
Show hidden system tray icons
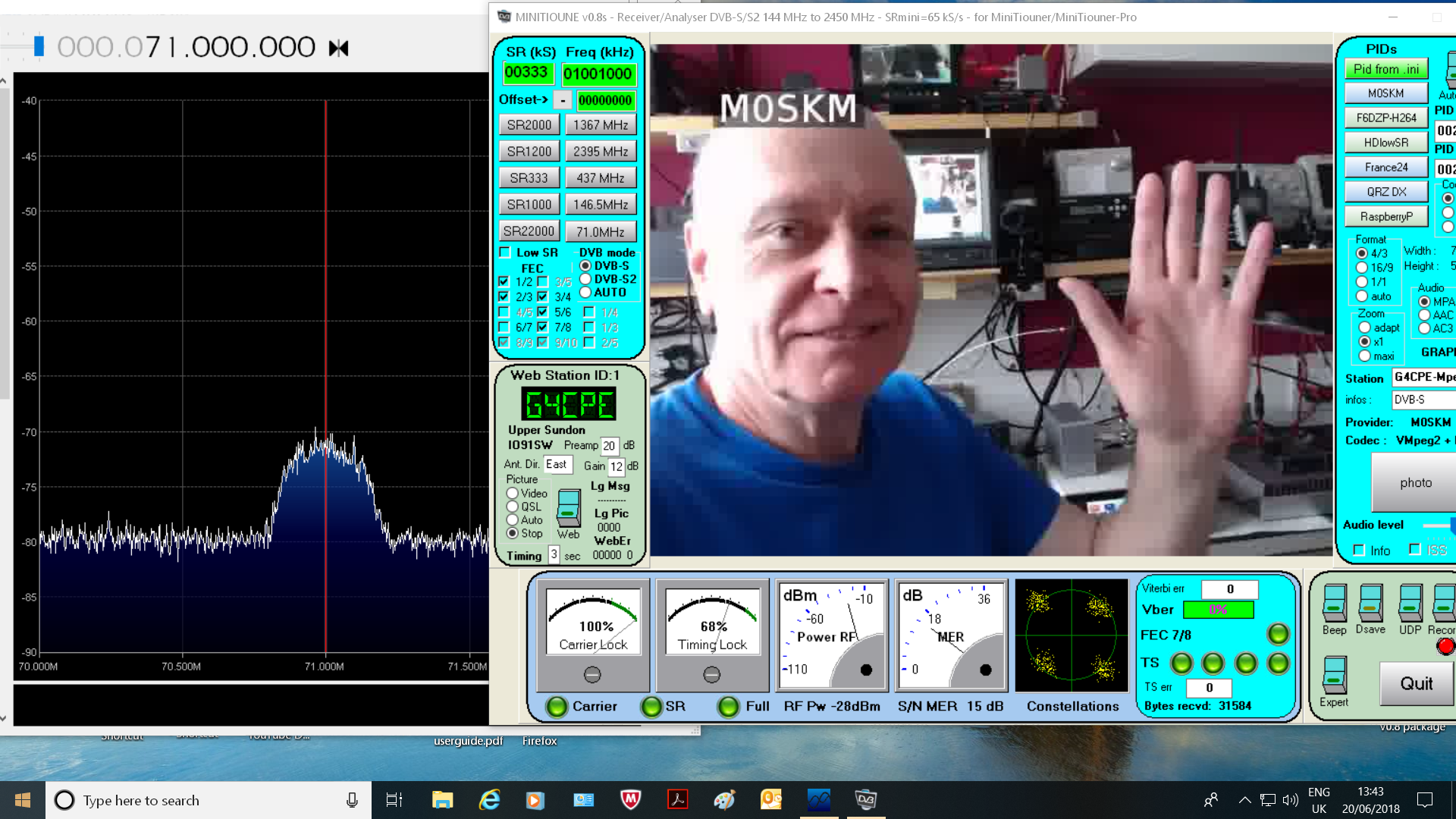(1244, 800)
